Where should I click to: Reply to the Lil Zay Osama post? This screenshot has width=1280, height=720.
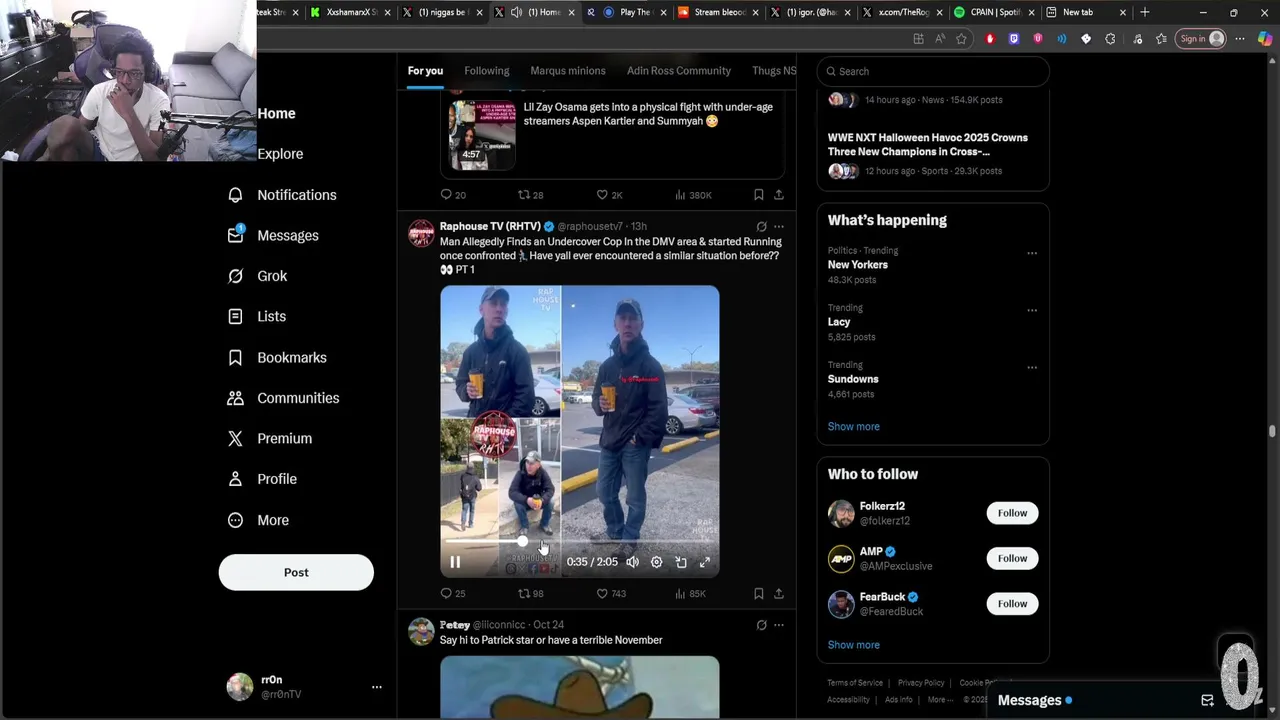pos(453,195)
